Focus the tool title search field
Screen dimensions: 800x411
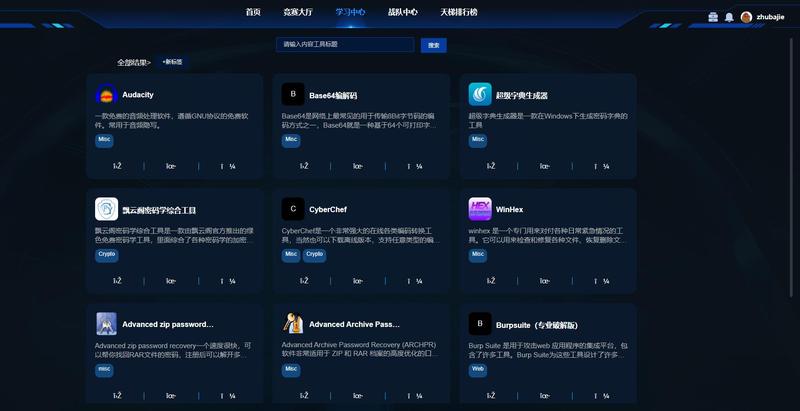tap(345, 44)
